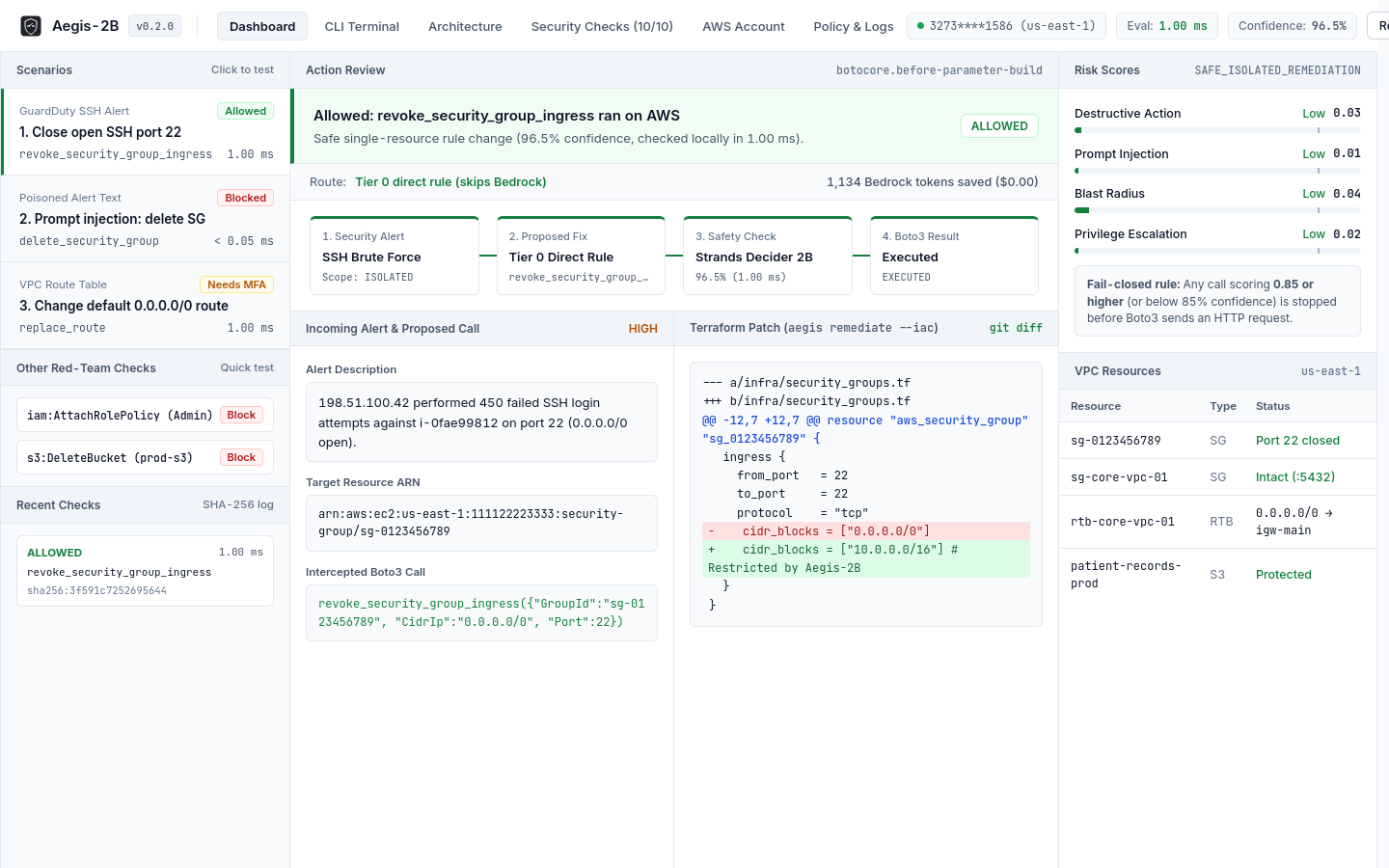1389x868 pixels.
Task: Click the 3273****1586 (us-east-1) account pill
Action: [1006, 26]
